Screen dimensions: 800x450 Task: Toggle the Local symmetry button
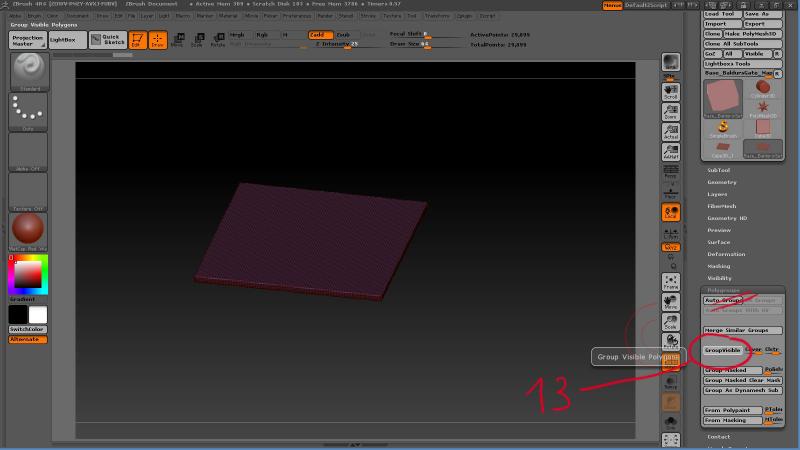tap(670, 212)
